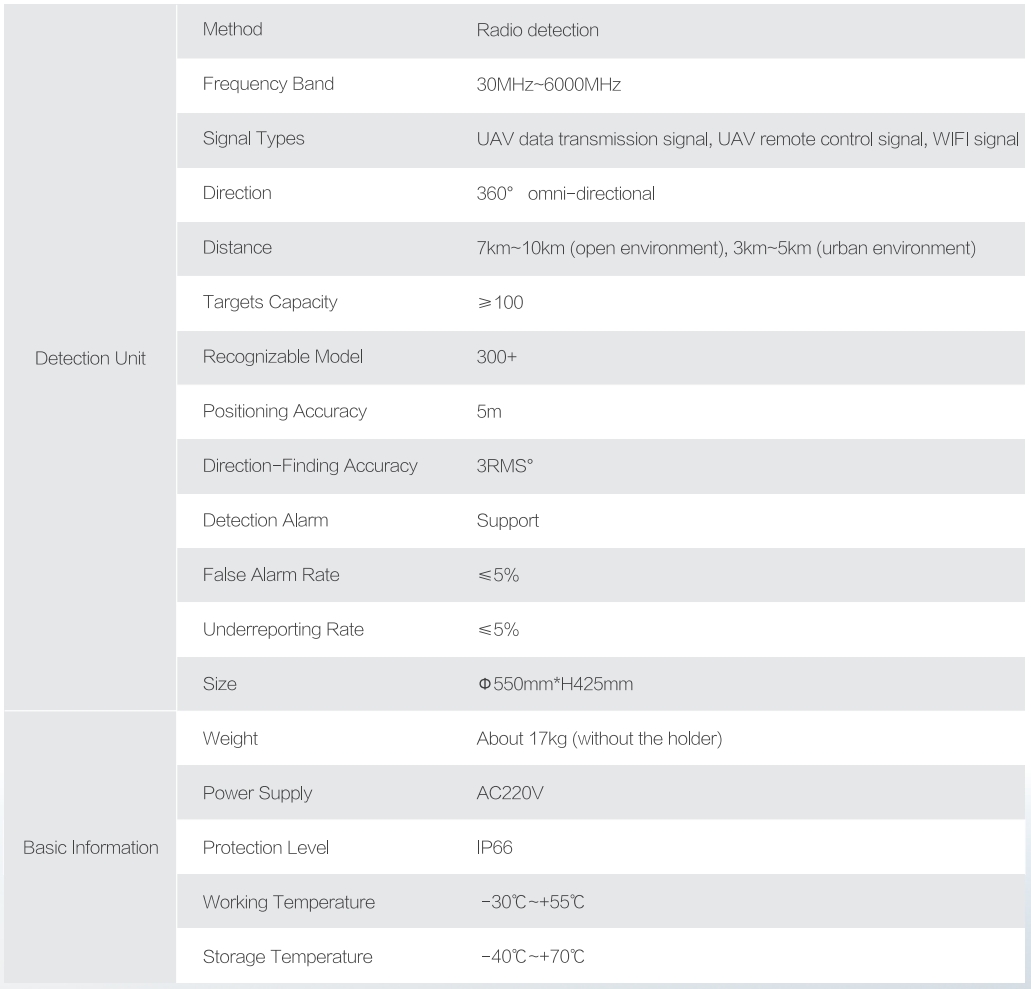Click the 30MHz~6000MHz frequency value

tap(549, 85)
